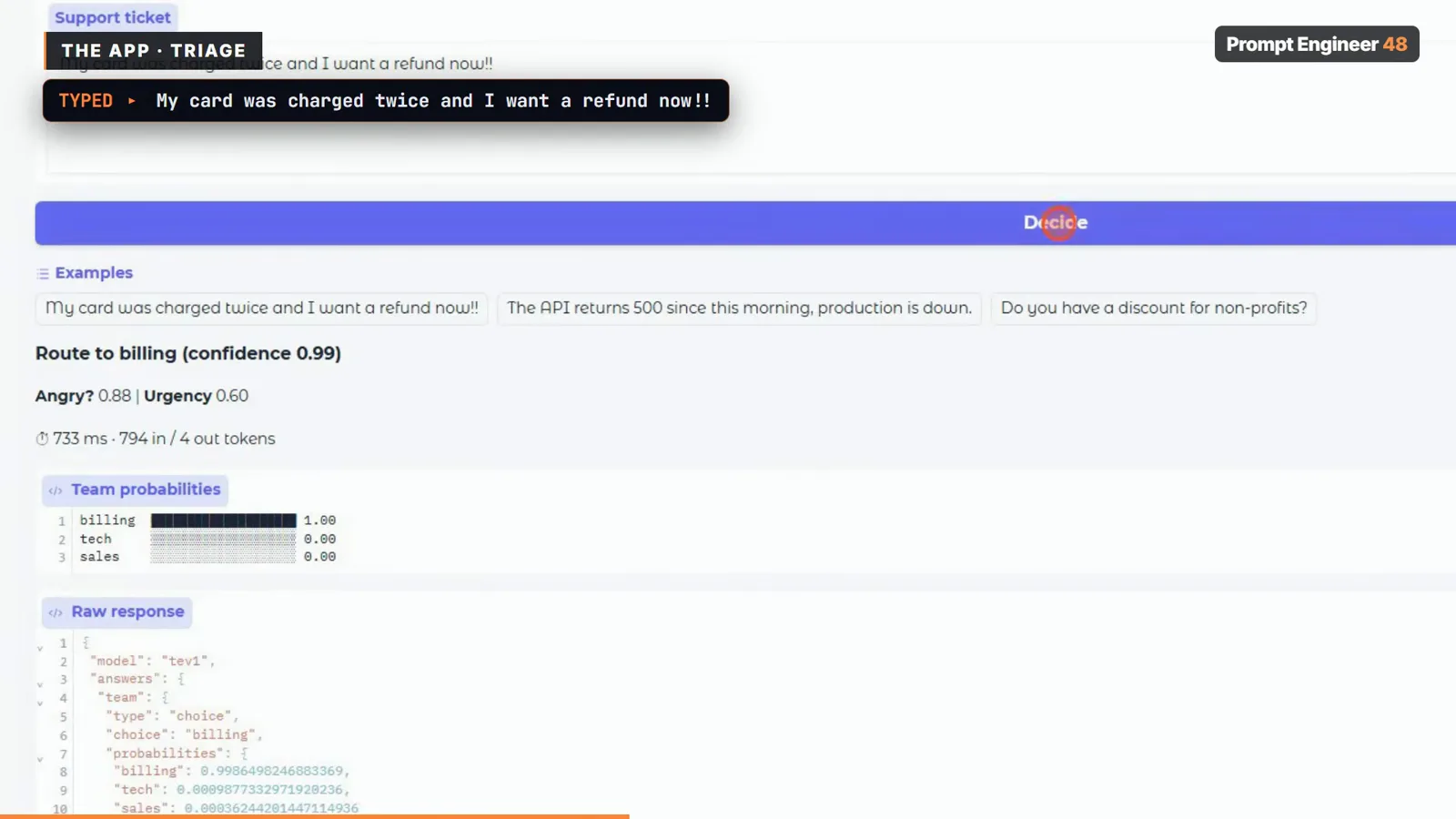
Task: Click the "choice": "billing" line
Action: pyautogui.click(x=184, y=734)
